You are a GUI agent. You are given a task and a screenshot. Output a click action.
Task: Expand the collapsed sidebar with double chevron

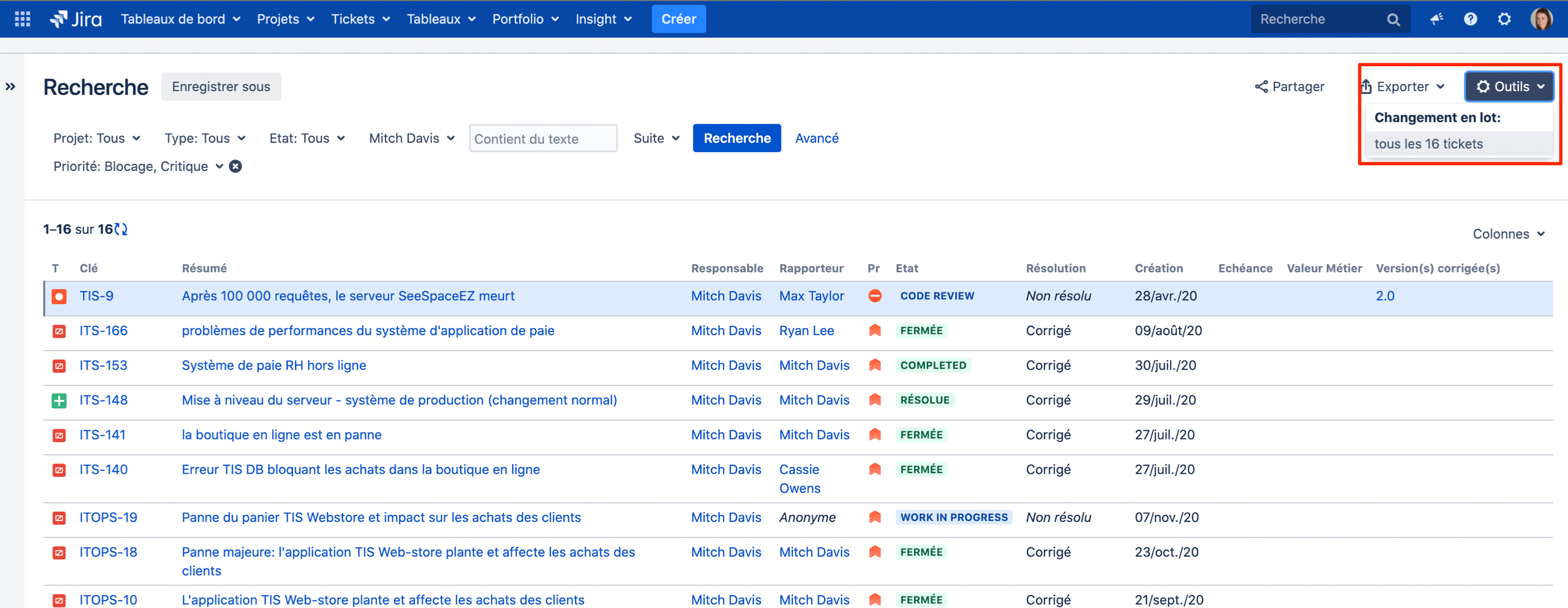10,86
